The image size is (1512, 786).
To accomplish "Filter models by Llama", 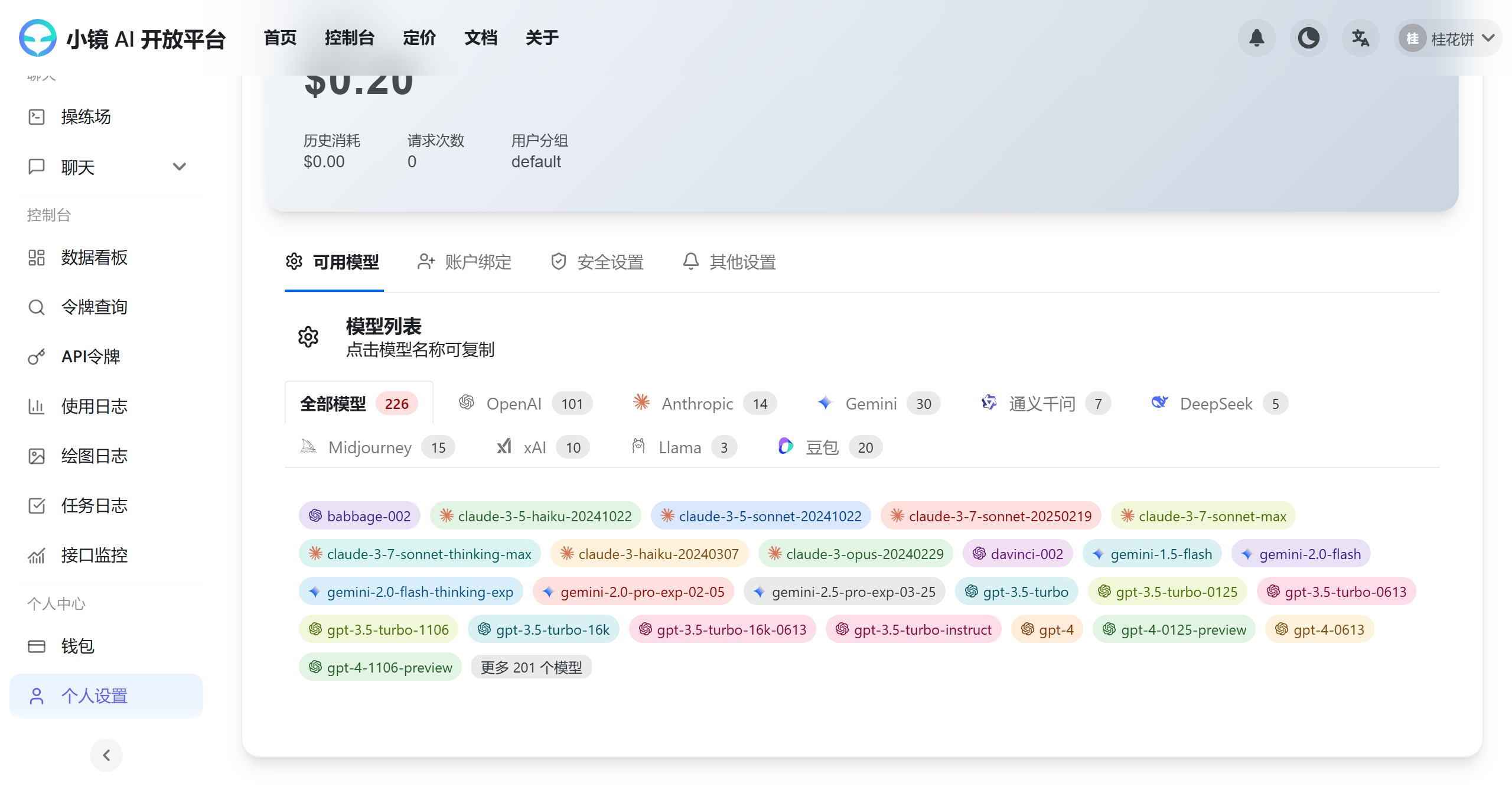I will click(x=684, y=447).
